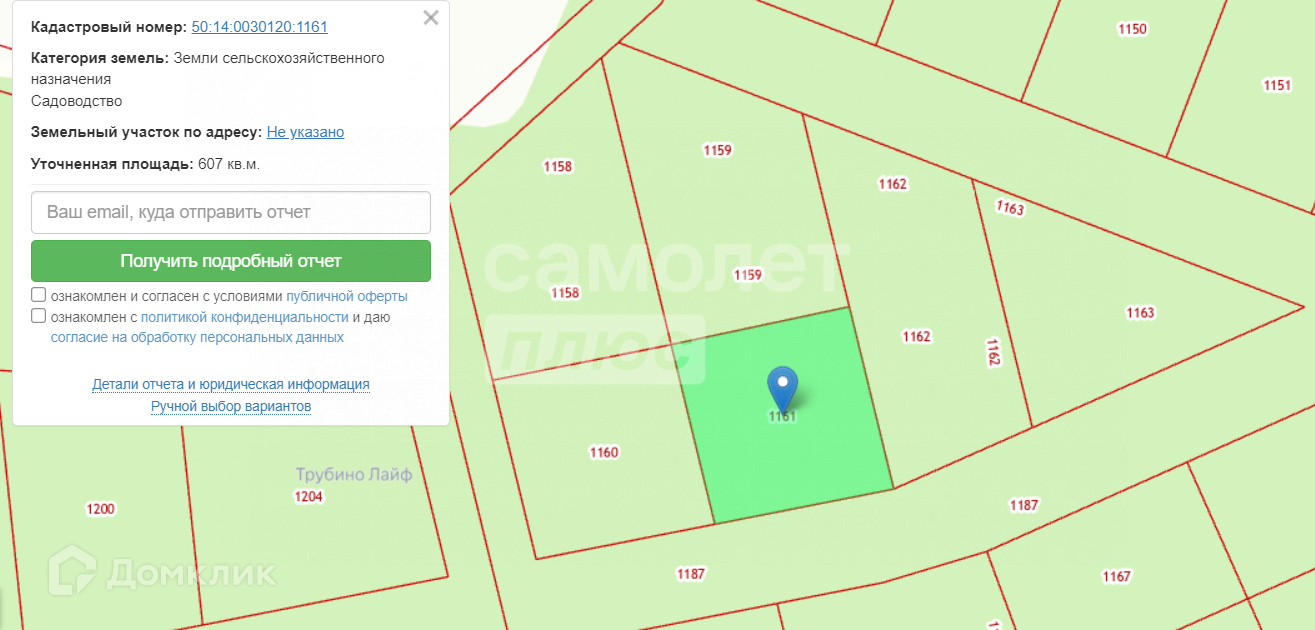Click the 'Уточненная площадь: 607 кв.м.' text
This screenshot has height=630, width=1315.
146,164
